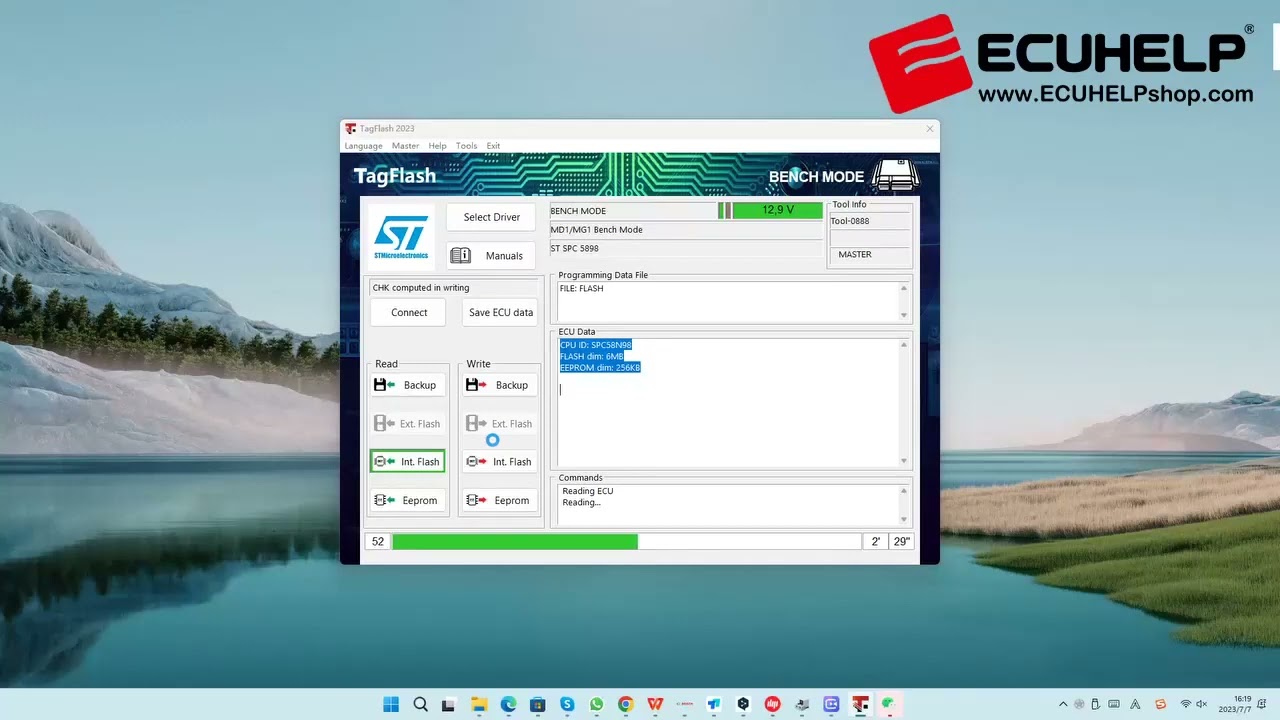Viewport: 1280px width, 720px height.
Task: Click the Read Eeprom button
Action: (x=408, y=500)
